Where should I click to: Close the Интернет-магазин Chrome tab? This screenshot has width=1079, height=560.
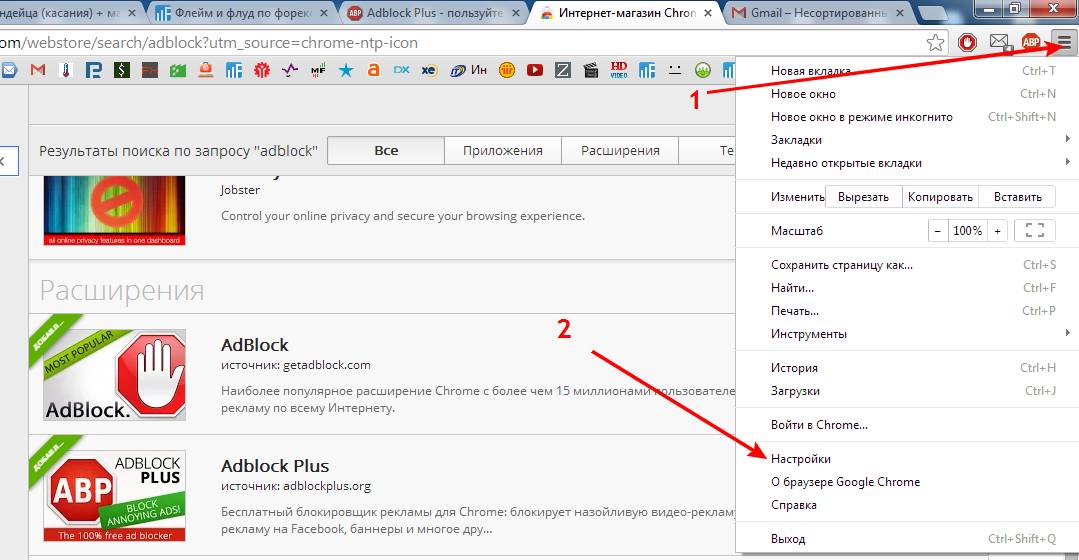(x=707, y=13)
